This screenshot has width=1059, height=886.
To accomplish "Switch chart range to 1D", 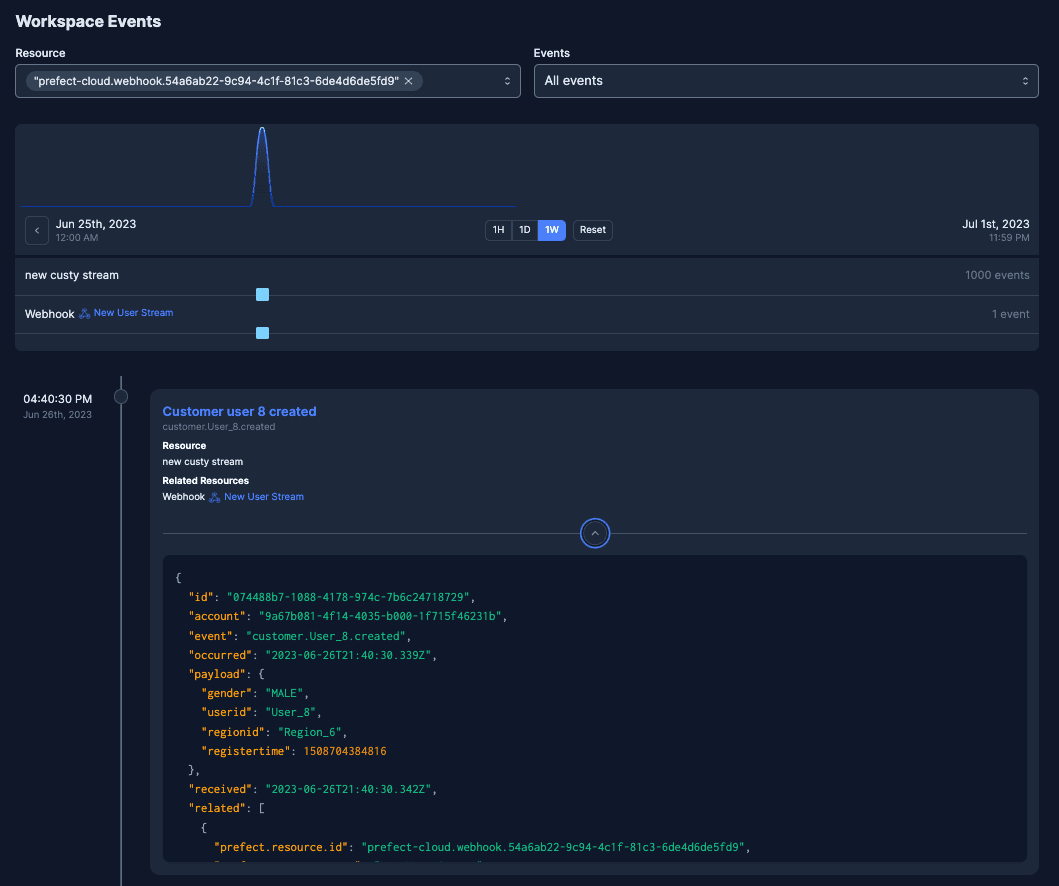I will [524, 230].
